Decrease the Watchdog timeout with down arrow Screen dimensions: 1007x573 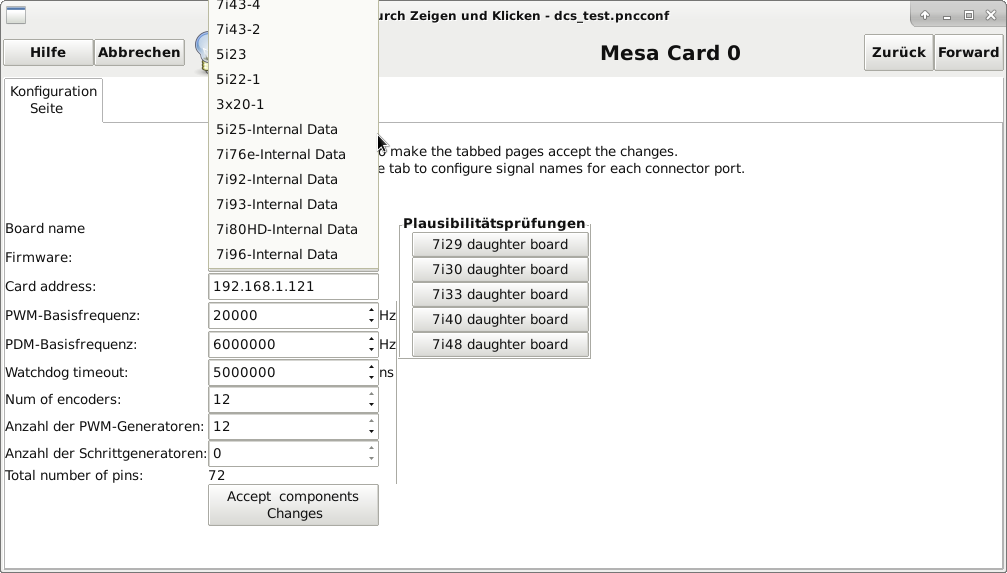(x=371, y=378)
